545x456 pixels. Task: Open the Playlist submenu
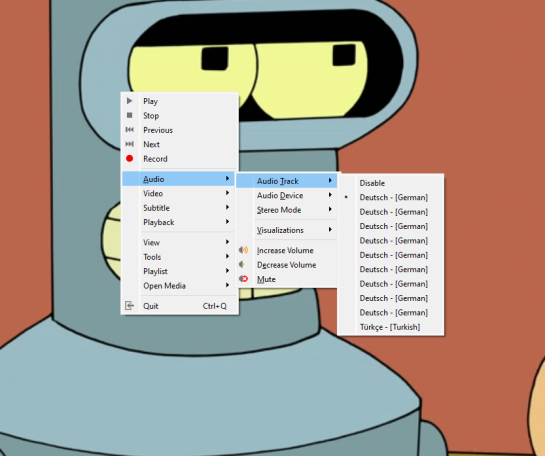coord(179,271)
